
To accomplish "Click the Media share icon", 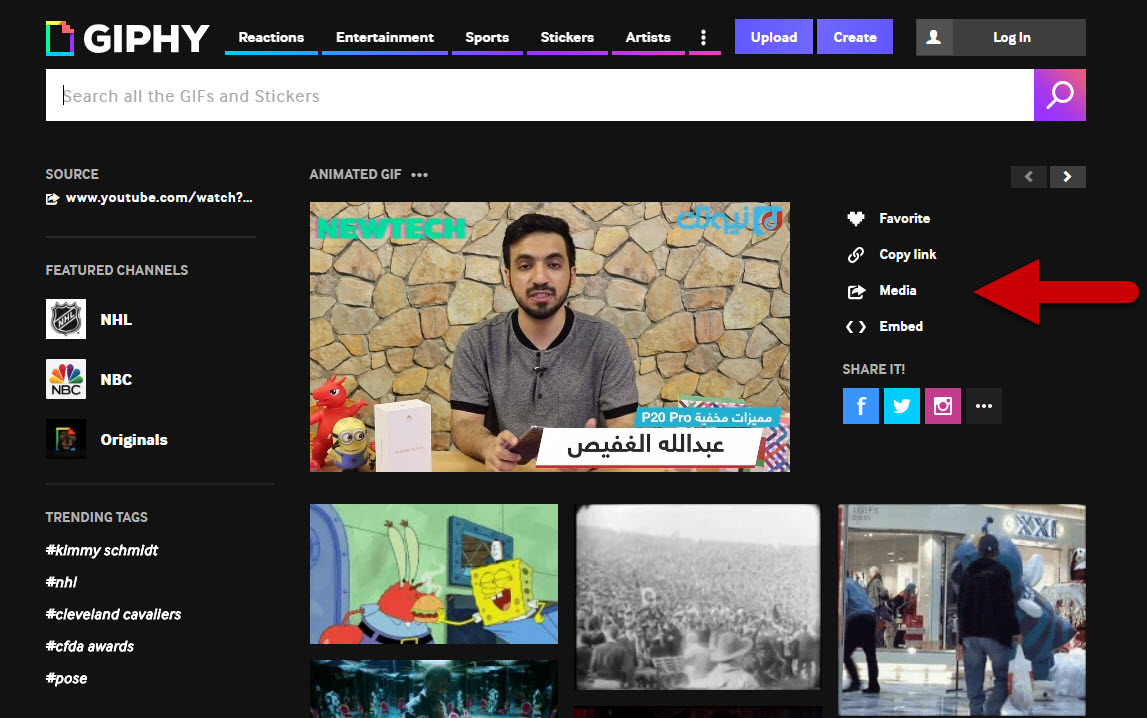I will pyautogui.click(x=856, y=292).
